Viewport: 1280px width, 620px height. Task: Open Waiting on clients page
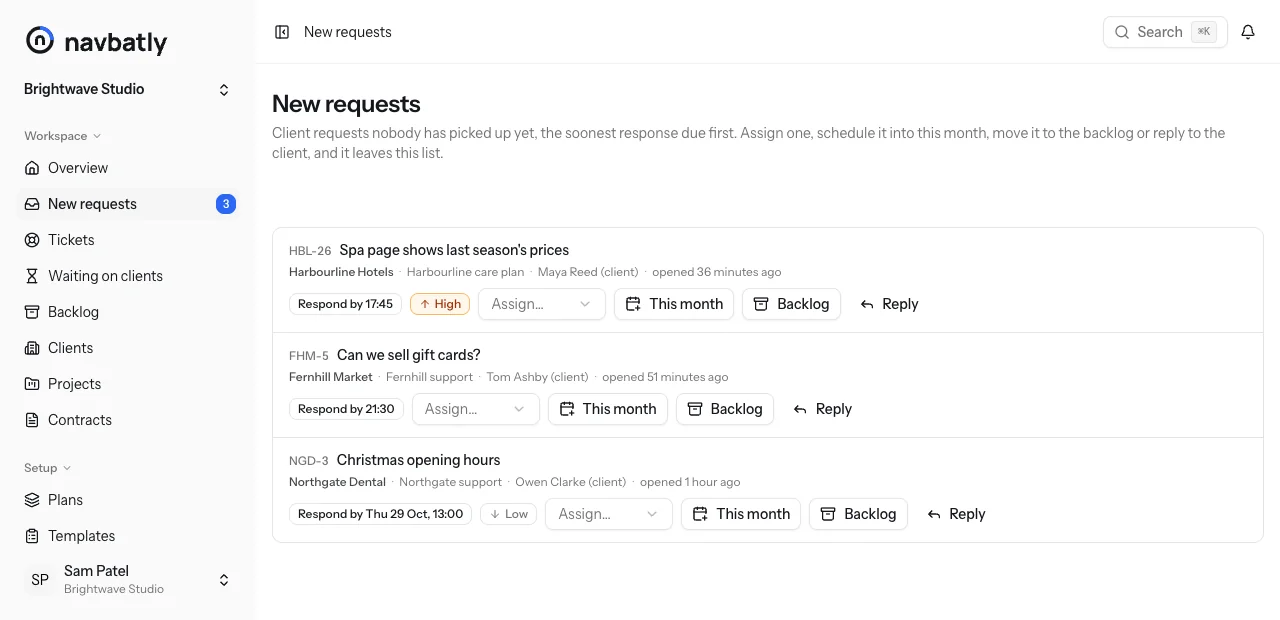pos(128,276)
